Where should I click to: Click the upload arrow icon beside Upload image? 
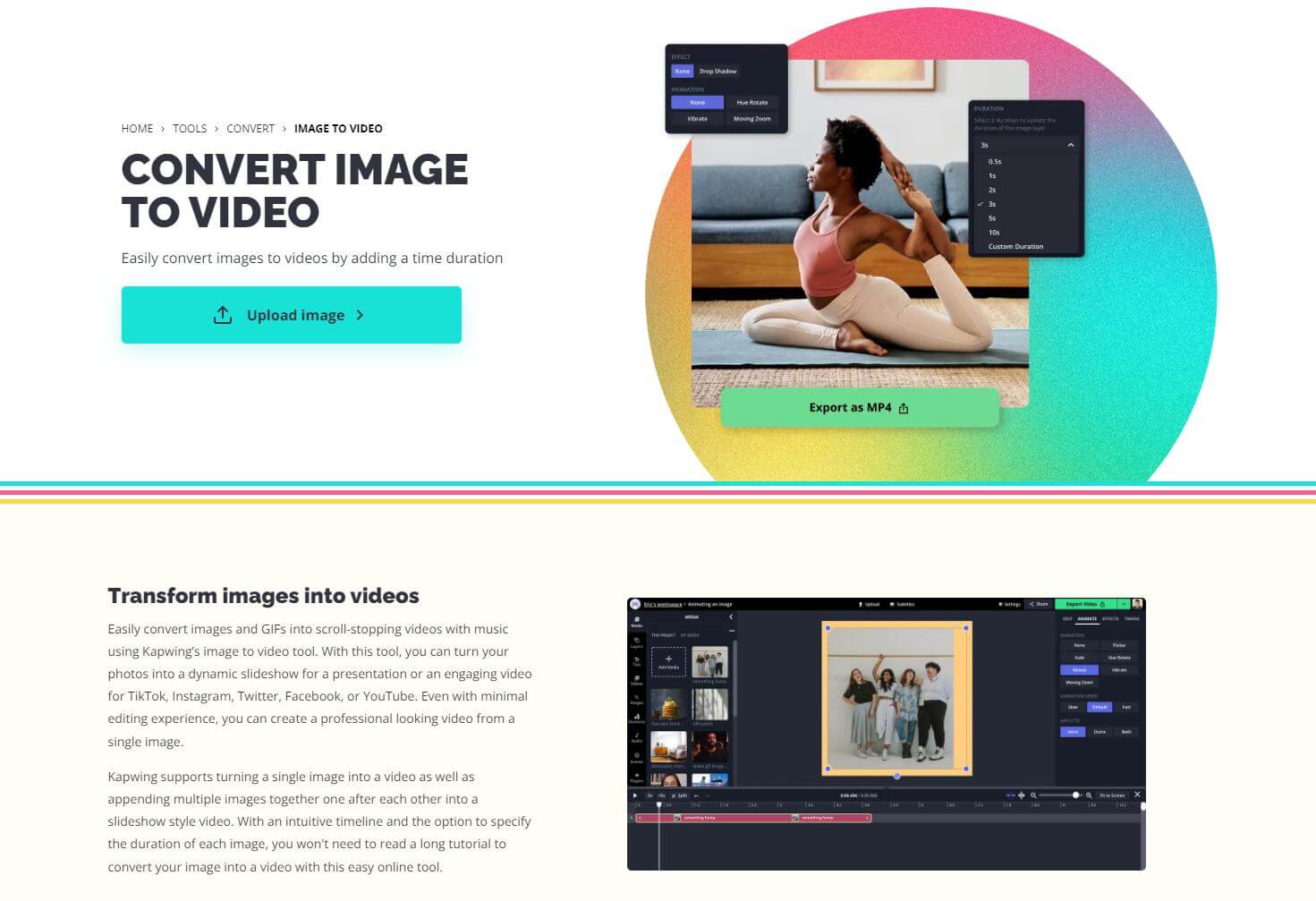point(223,315)
